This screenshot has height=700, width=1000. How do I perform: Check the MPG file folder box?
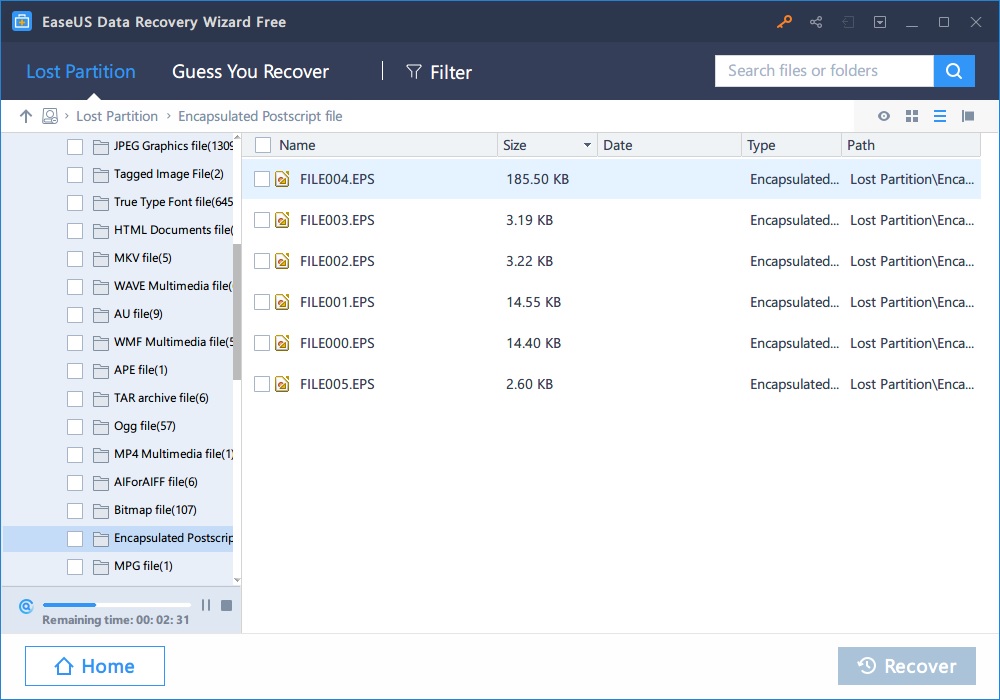coord(75,567)
